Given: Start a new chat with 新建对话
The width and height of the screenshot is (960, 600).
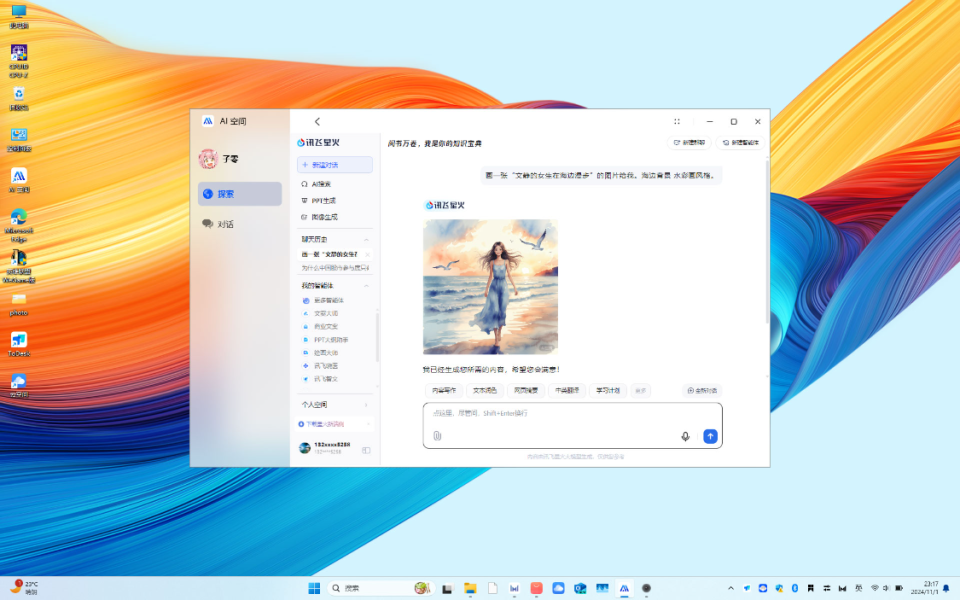Looking at the screenshot, I should coord(335,165).
